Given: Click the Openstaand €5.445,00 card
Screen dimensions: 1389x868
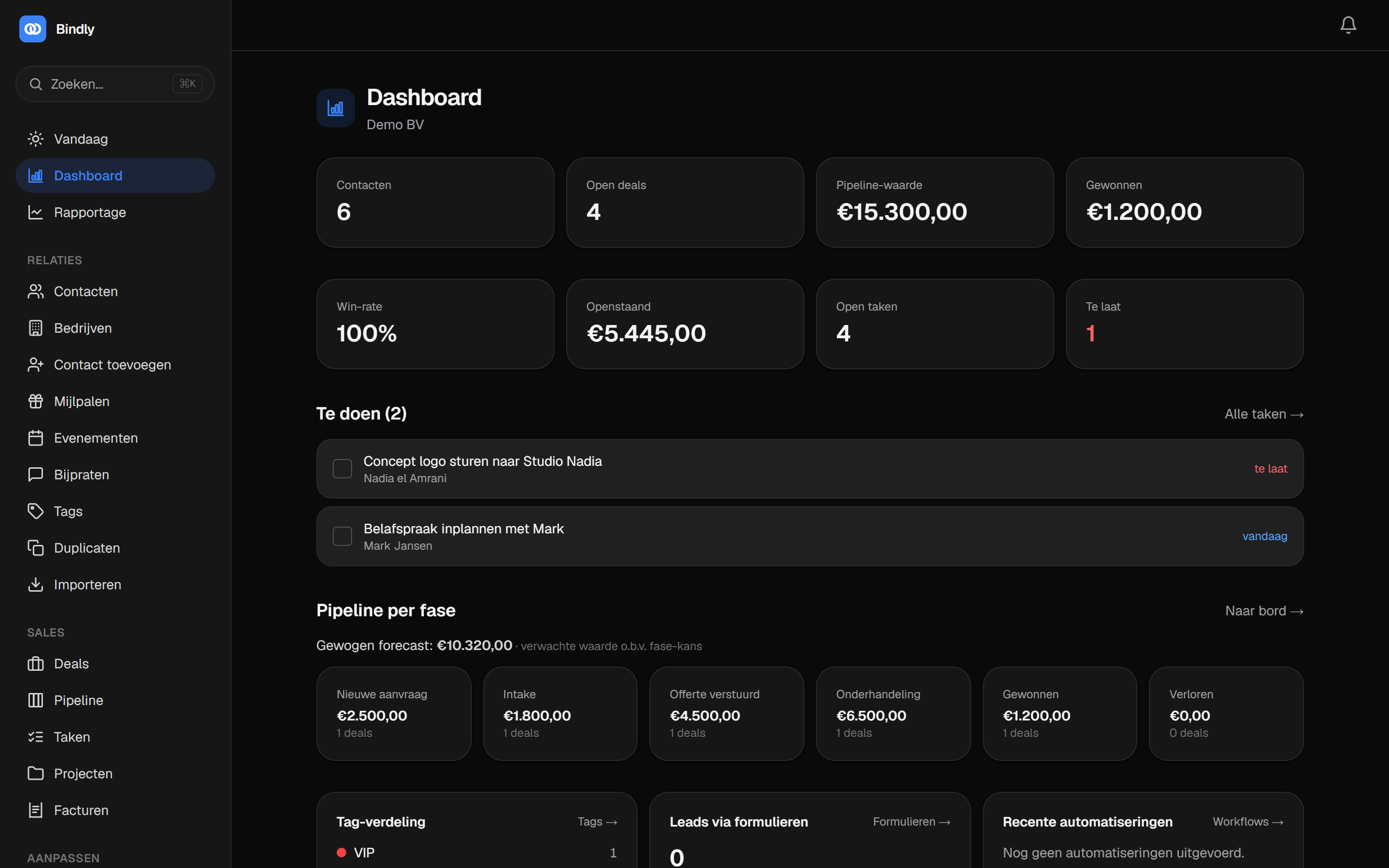Looking at the screenshot, I should (685, 325).
